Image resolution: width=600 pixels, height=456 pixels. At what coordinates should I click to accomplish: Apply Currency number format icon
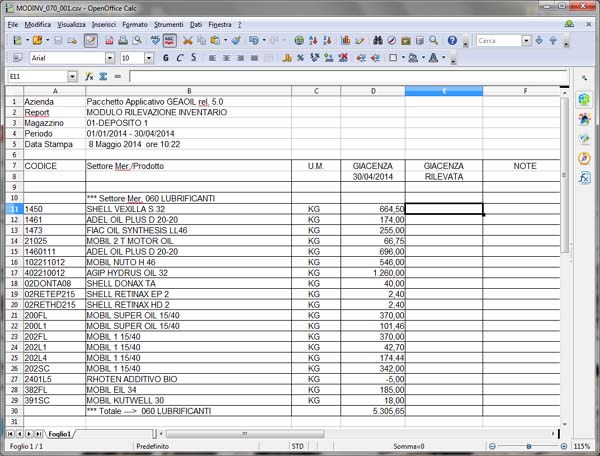tap(287, 58)
